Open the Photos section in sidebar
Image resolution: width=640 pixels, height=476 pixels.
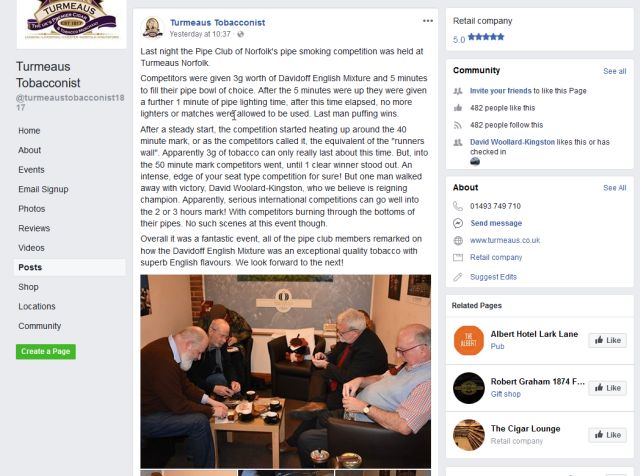32,209
